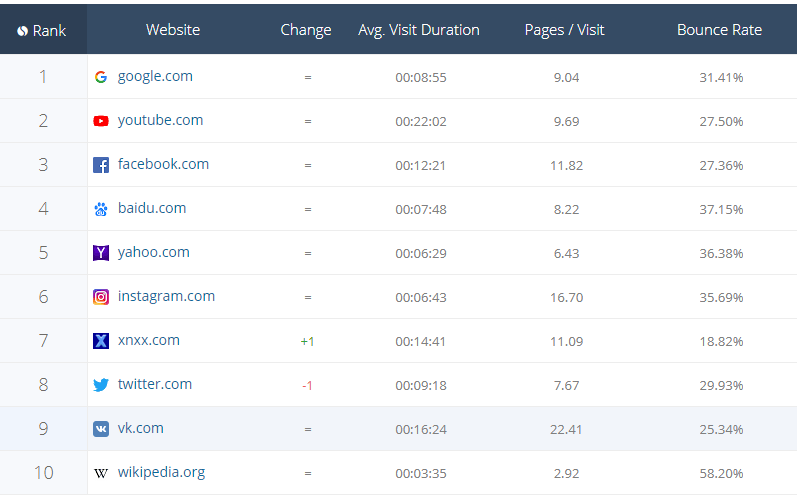Open the yahoo.com link
Viewport: 797px width, 500px height.
[x=154, y=253]
